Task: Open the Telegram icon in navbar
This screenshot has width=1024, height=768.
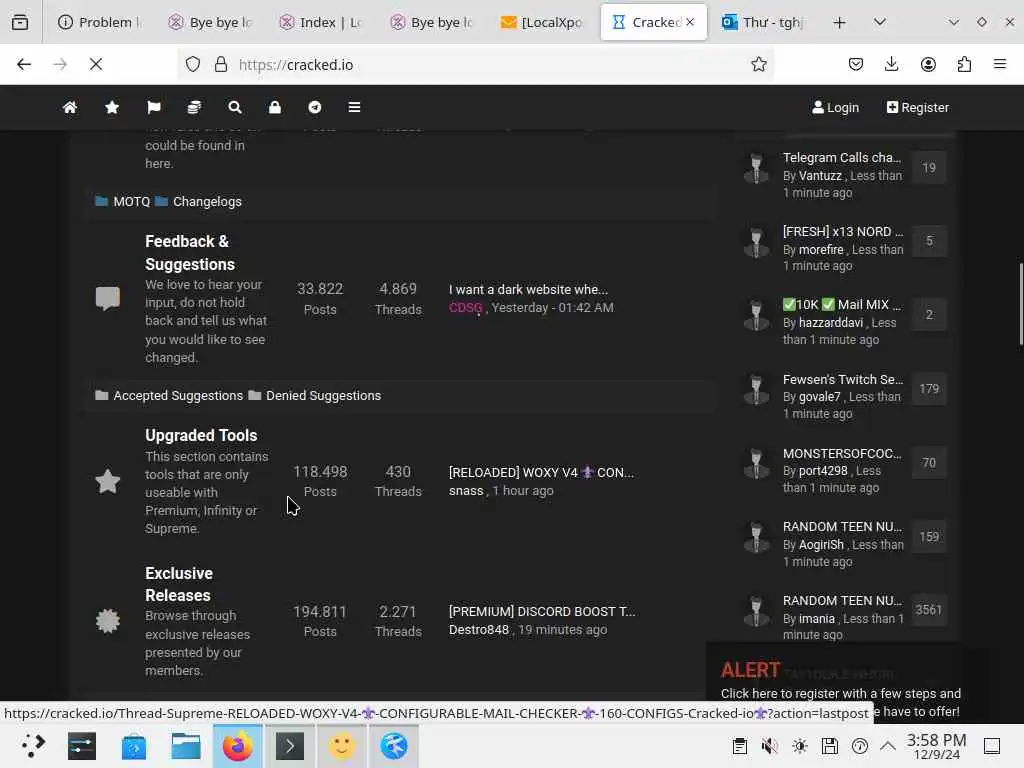Action: (315, 107)
